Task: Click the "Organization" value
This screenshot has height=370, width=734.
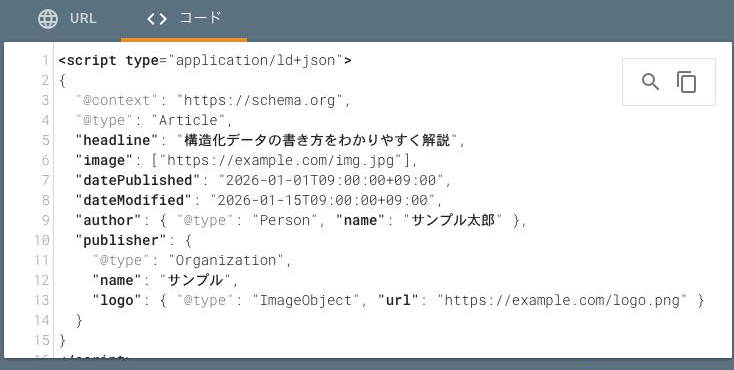Action: (x=226, y=260)
